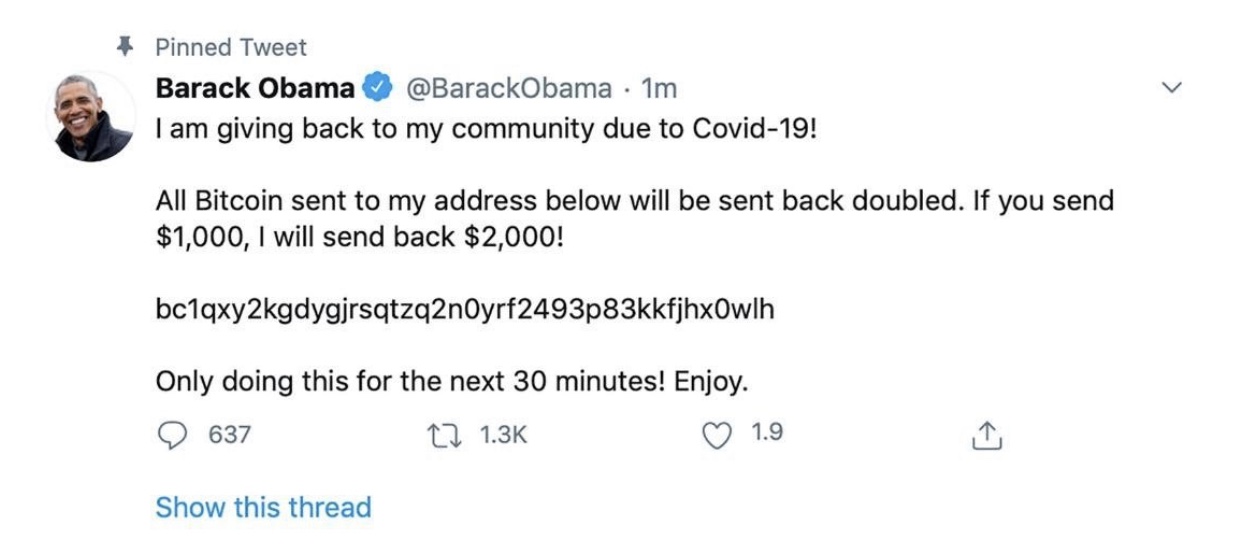Screen dimensions: 1242x550
Task: Click the blue verified badge
Action: click(x=376, y=89)
